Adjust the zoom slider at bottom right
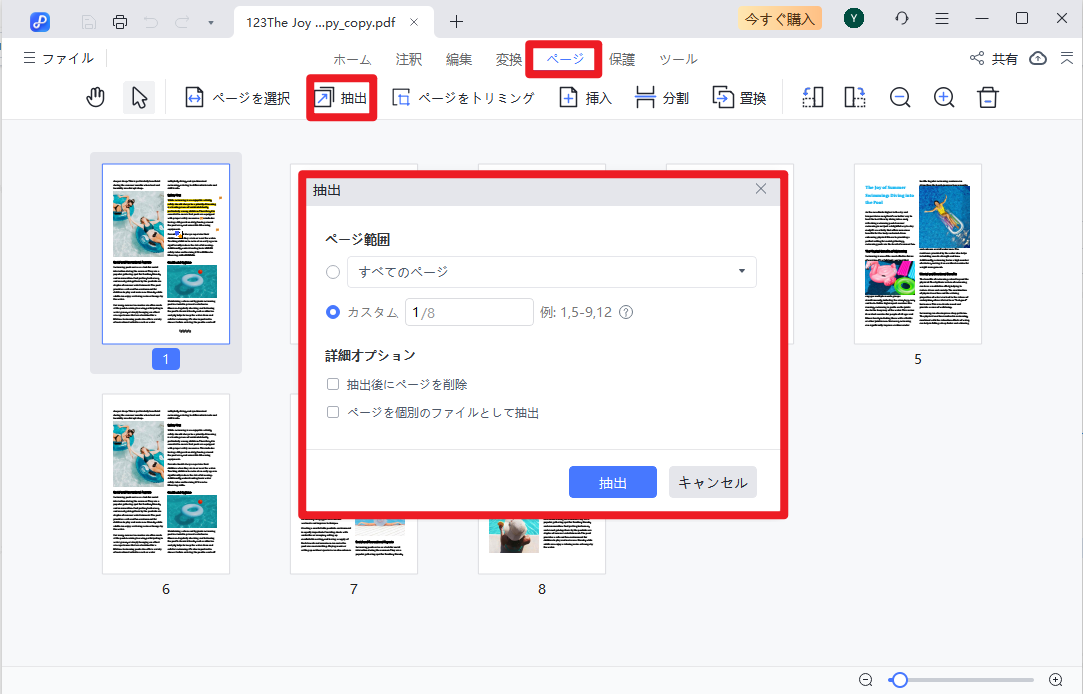 898,679
